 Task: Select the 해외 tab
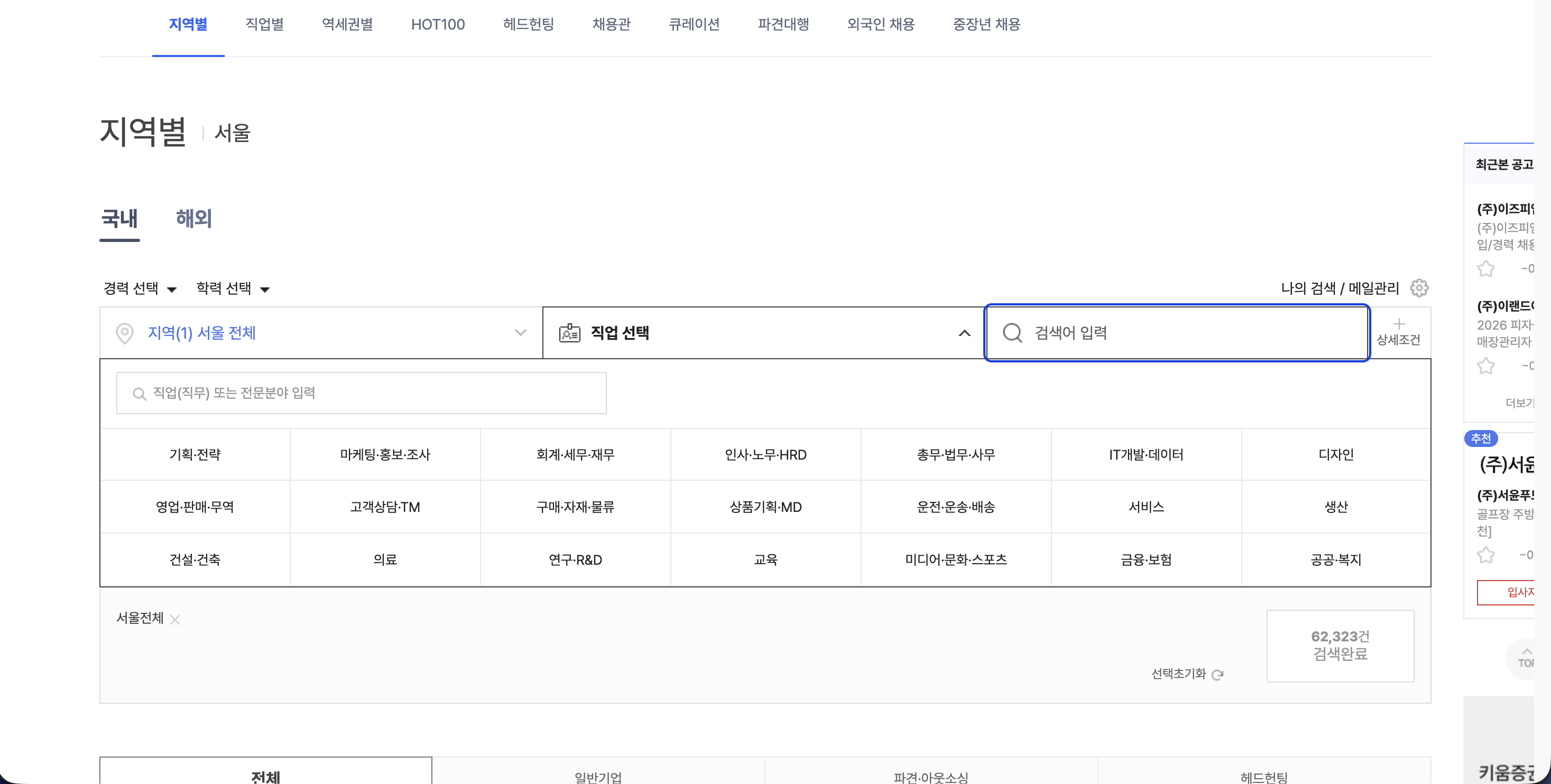194,218
